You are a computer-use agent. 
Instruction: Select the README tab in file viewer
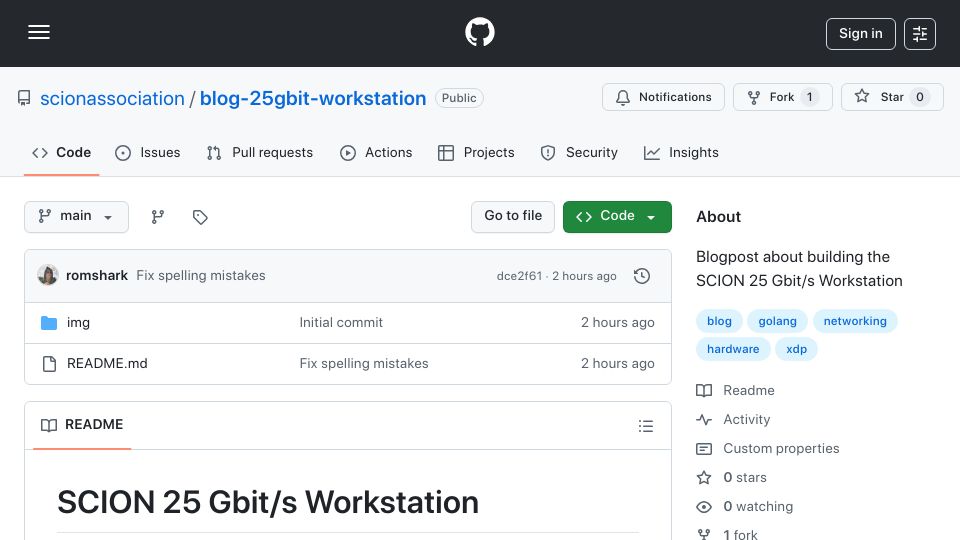coord(82,425)
